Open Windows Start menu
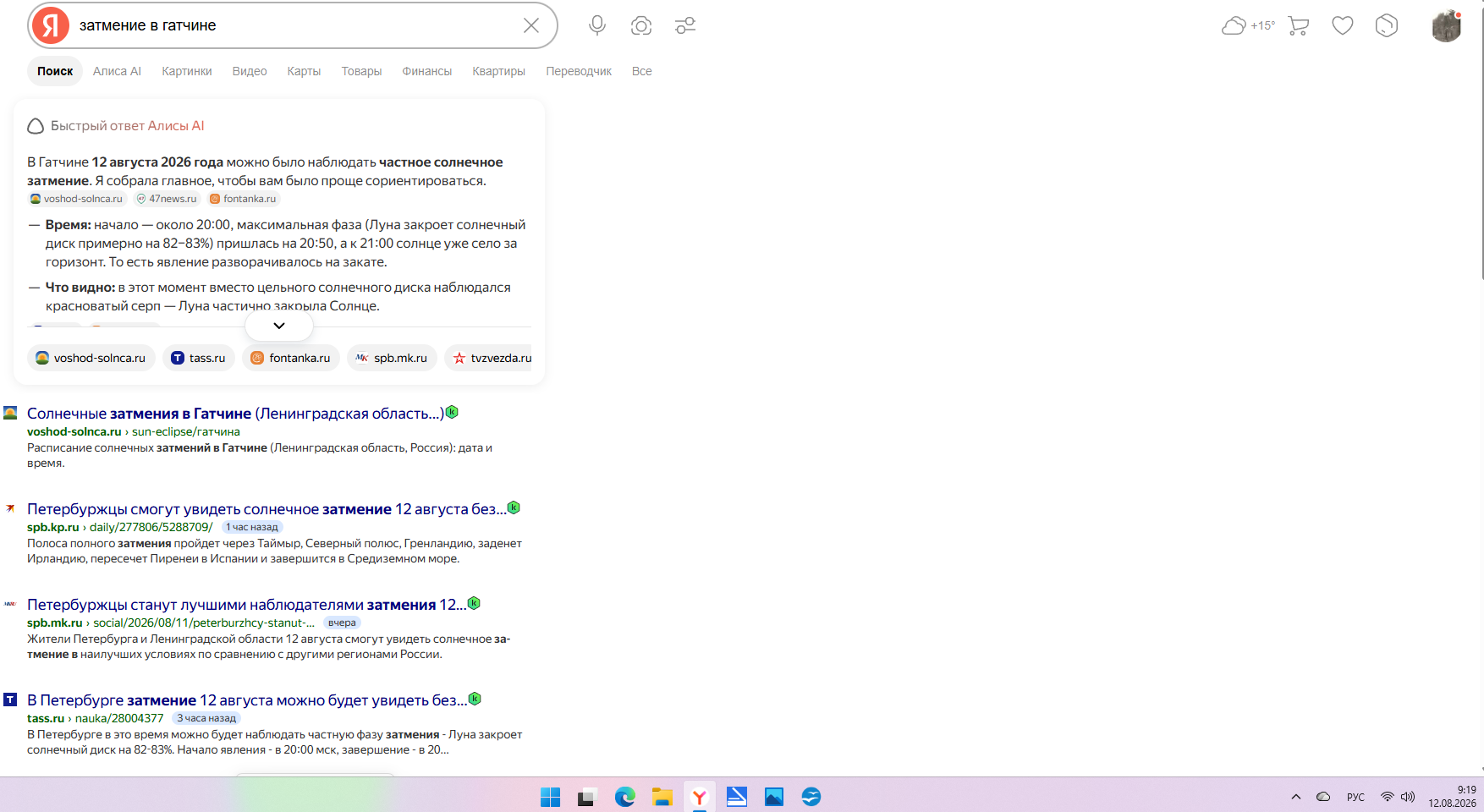The width and height of the screenshot is (1484, 812). (x=551, y=797)
